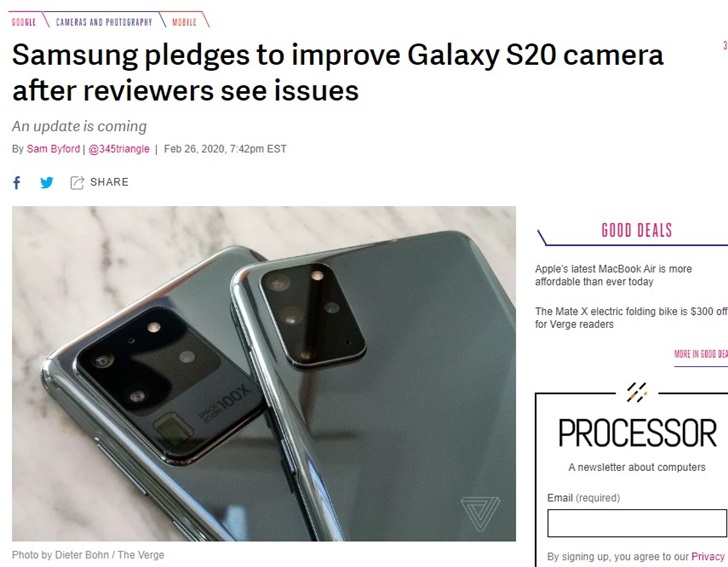Open the GOOGLE category tab
This screenshot has width=728, height=567.
(24, 22)
